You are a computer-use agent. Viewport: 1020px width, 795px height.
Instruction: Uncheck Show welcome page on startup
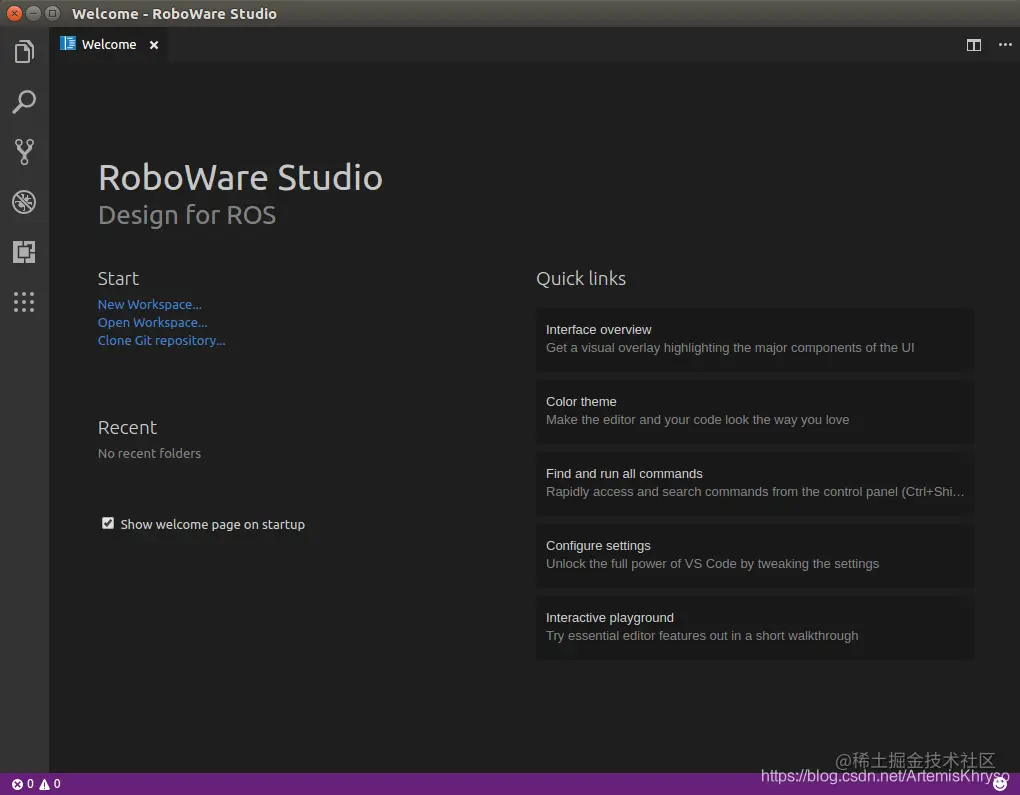pyautogui.click(x=108, y=523)
